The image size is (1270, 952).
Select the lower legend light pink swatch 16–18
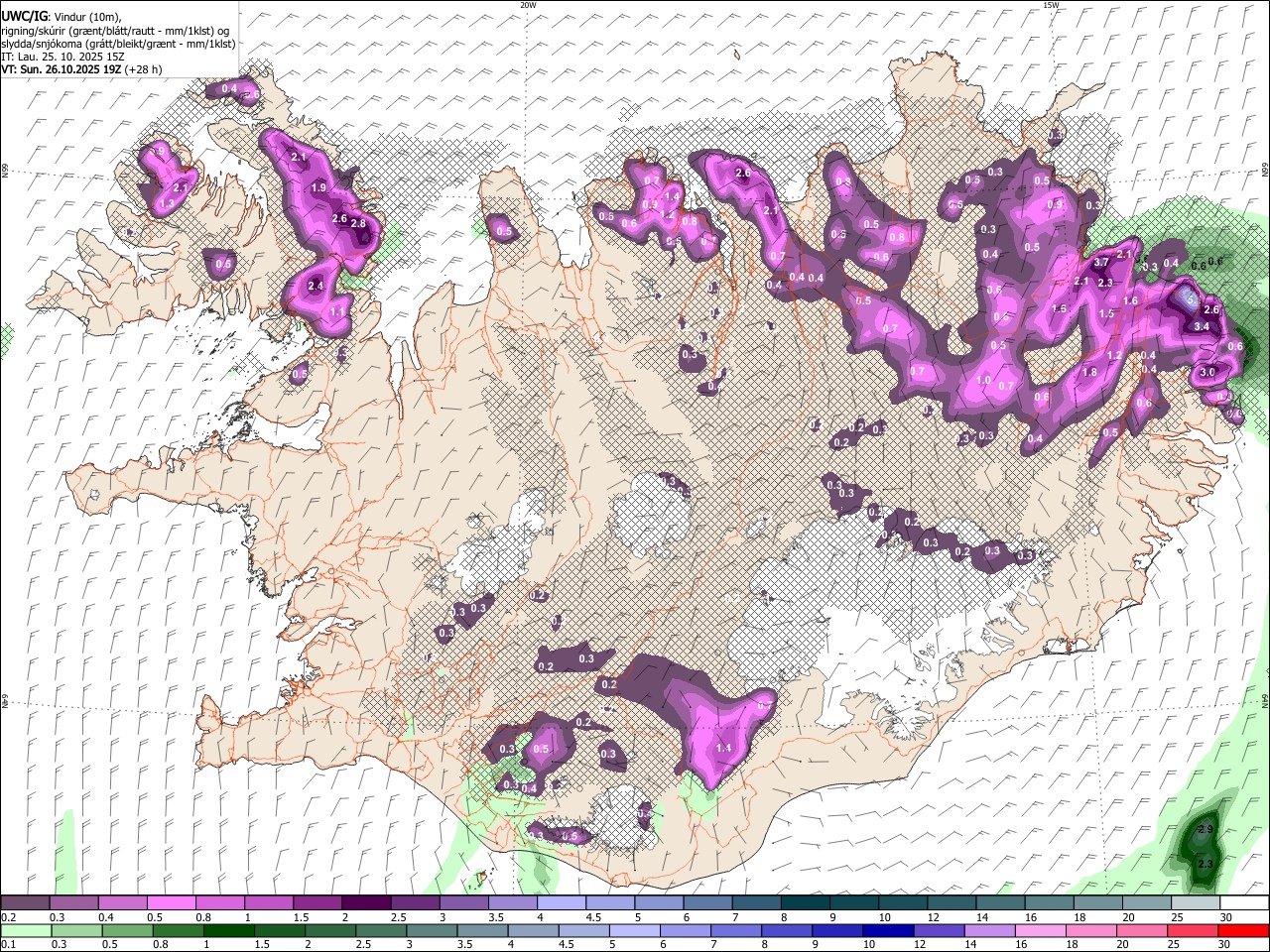tap(1040, 931)
